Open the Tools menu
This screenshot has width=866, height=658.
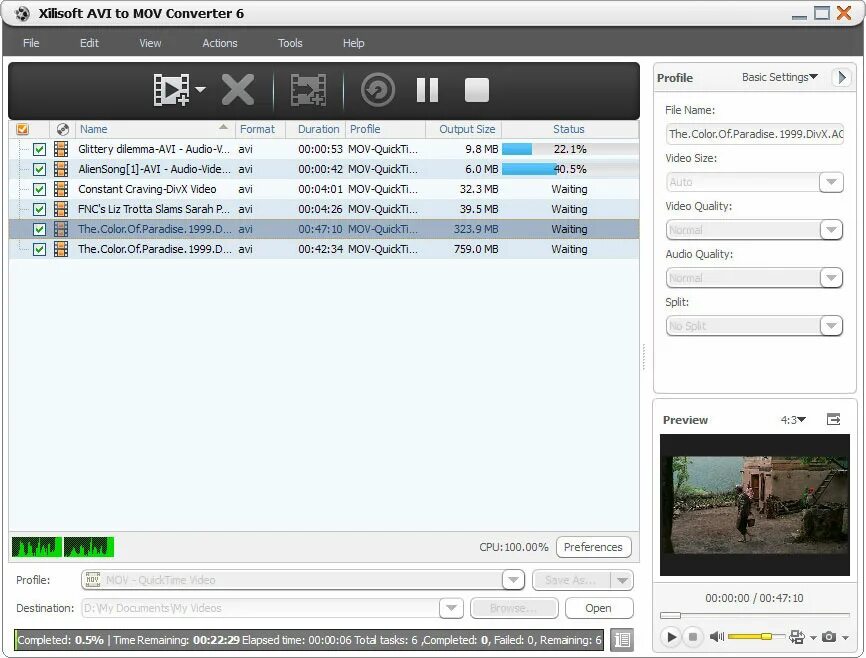(290, 43)
